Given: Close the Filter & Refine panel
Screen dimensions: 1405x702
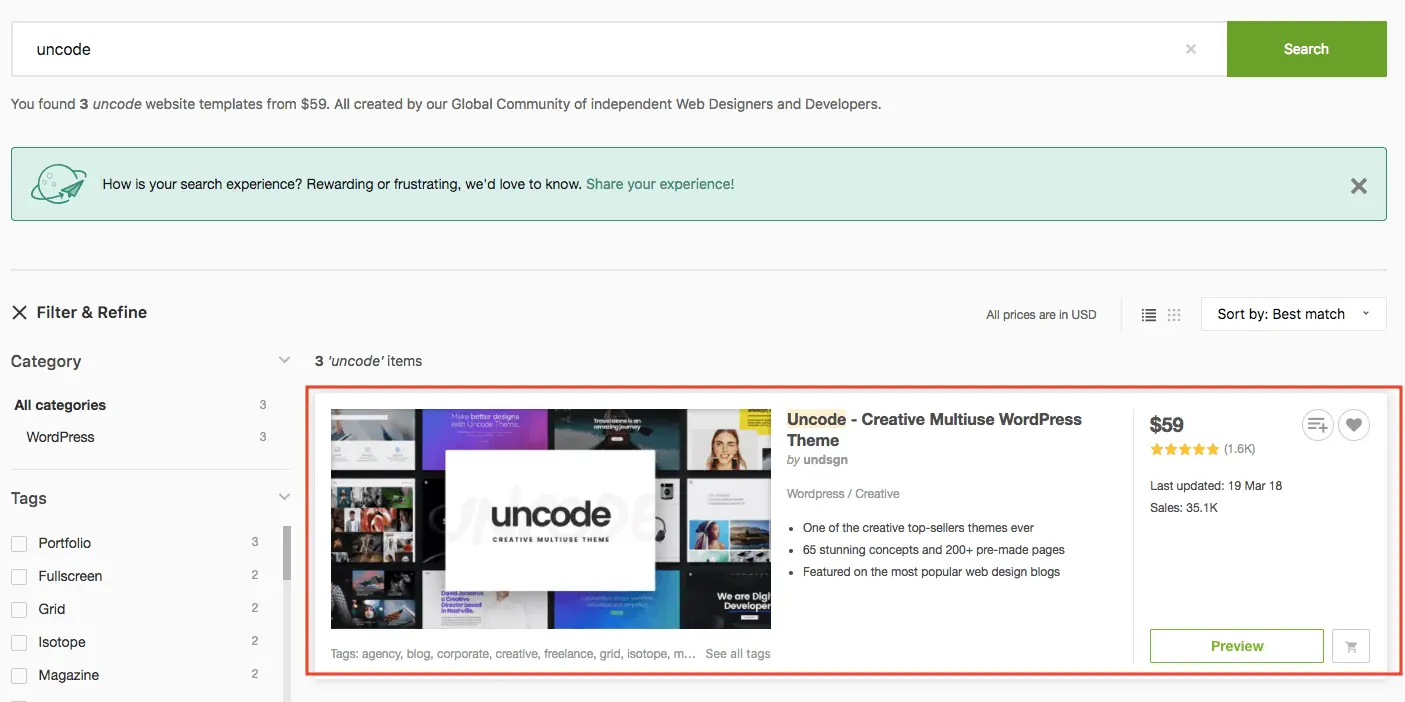Looking at the screenshot, I should [x=19, y=313].
